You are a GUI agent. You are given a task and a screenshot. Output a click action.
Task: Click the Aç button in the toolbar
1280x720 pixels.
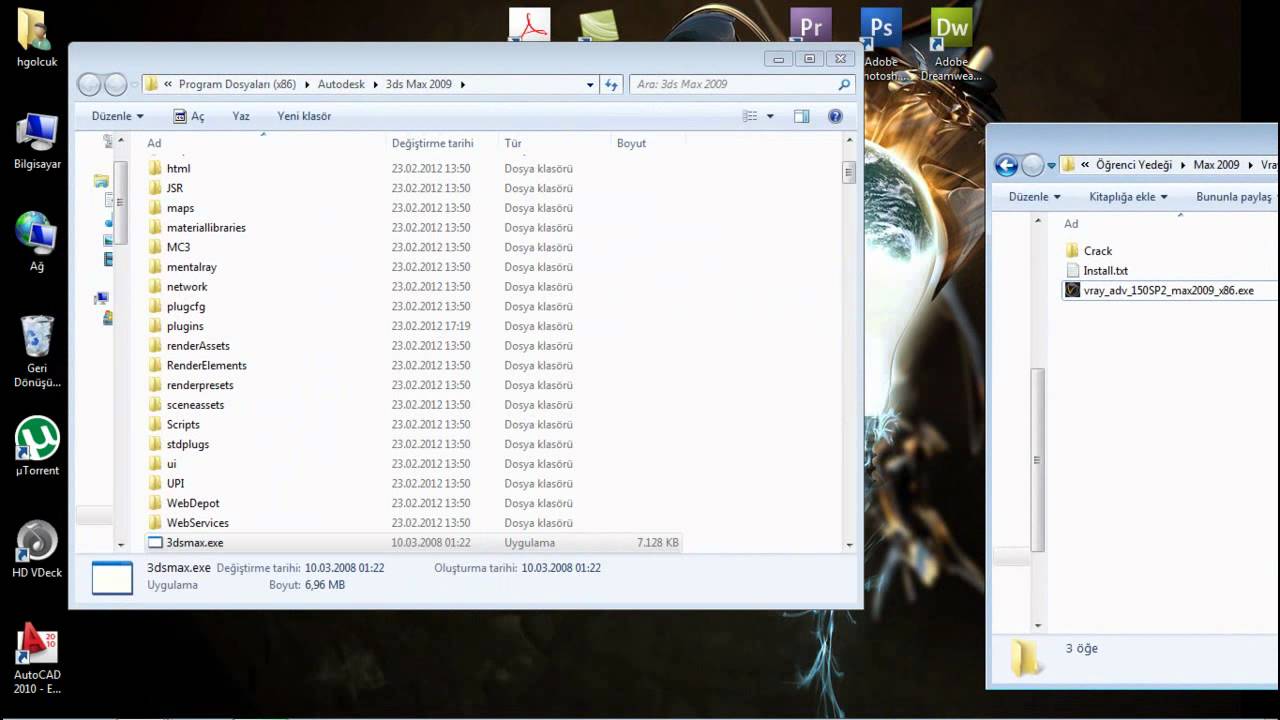[x=189, y=116]
